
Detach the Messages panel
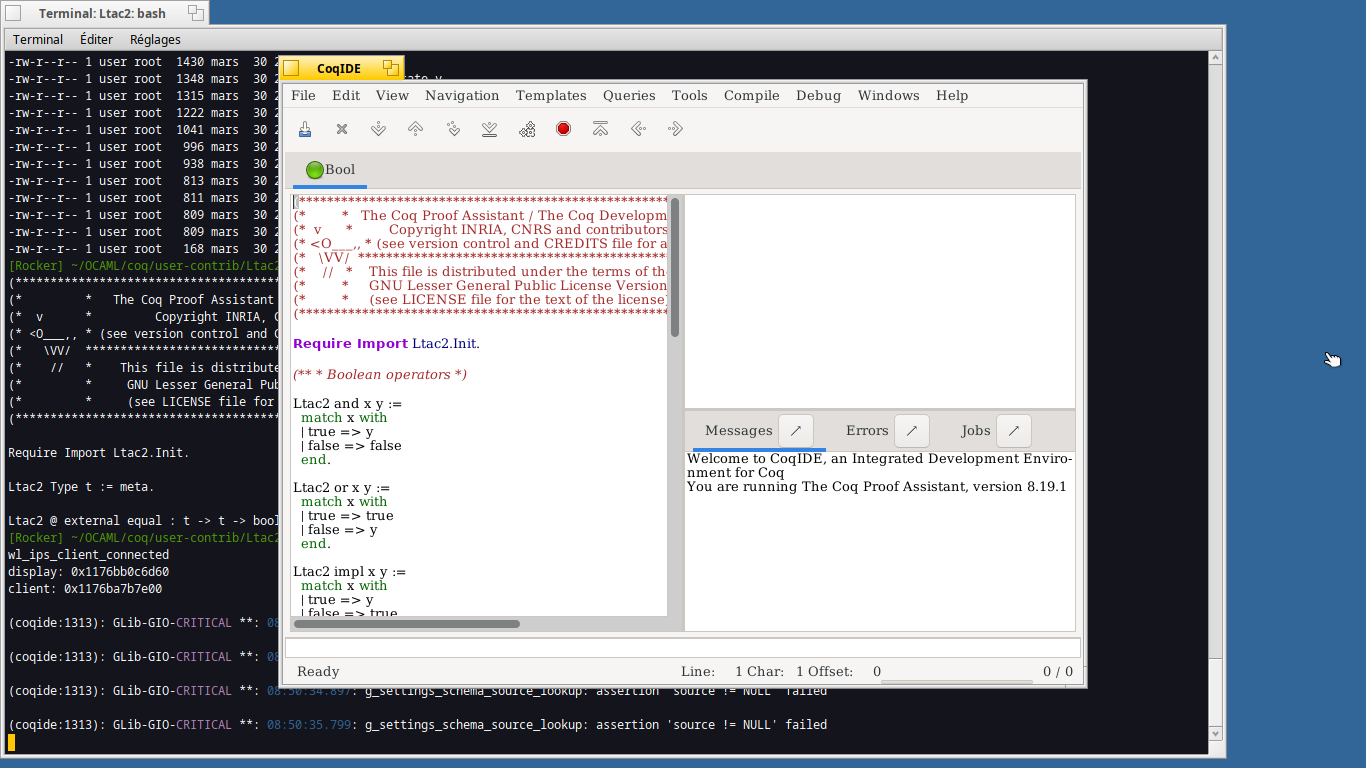pos(796,431)
